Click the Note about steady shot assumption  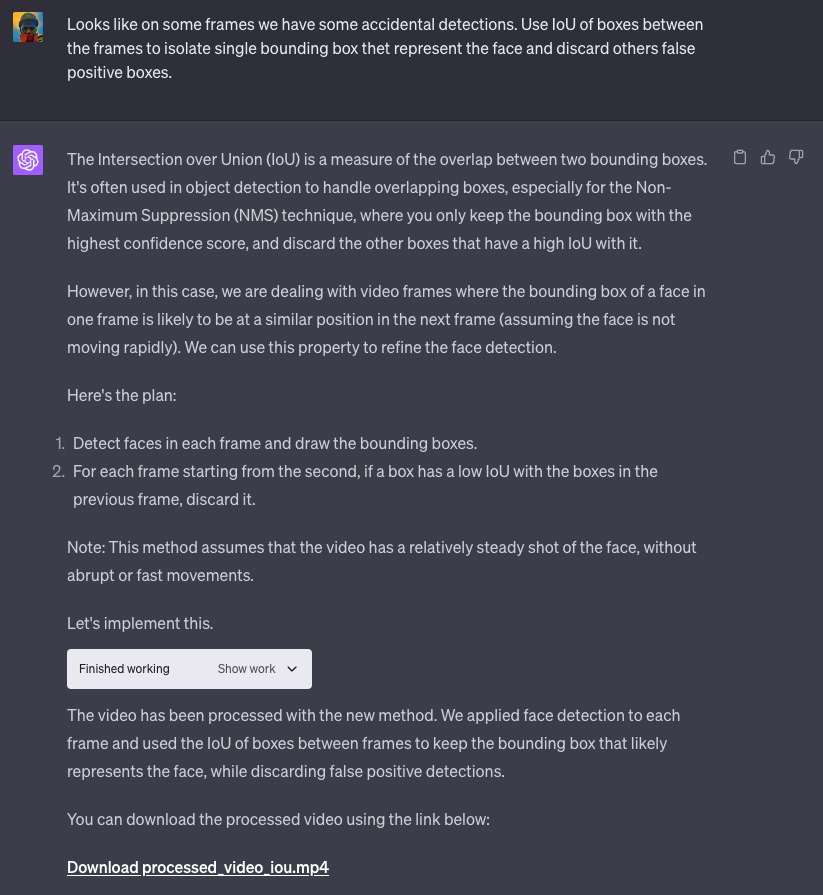pyautogui.click(x=382, y=561)
